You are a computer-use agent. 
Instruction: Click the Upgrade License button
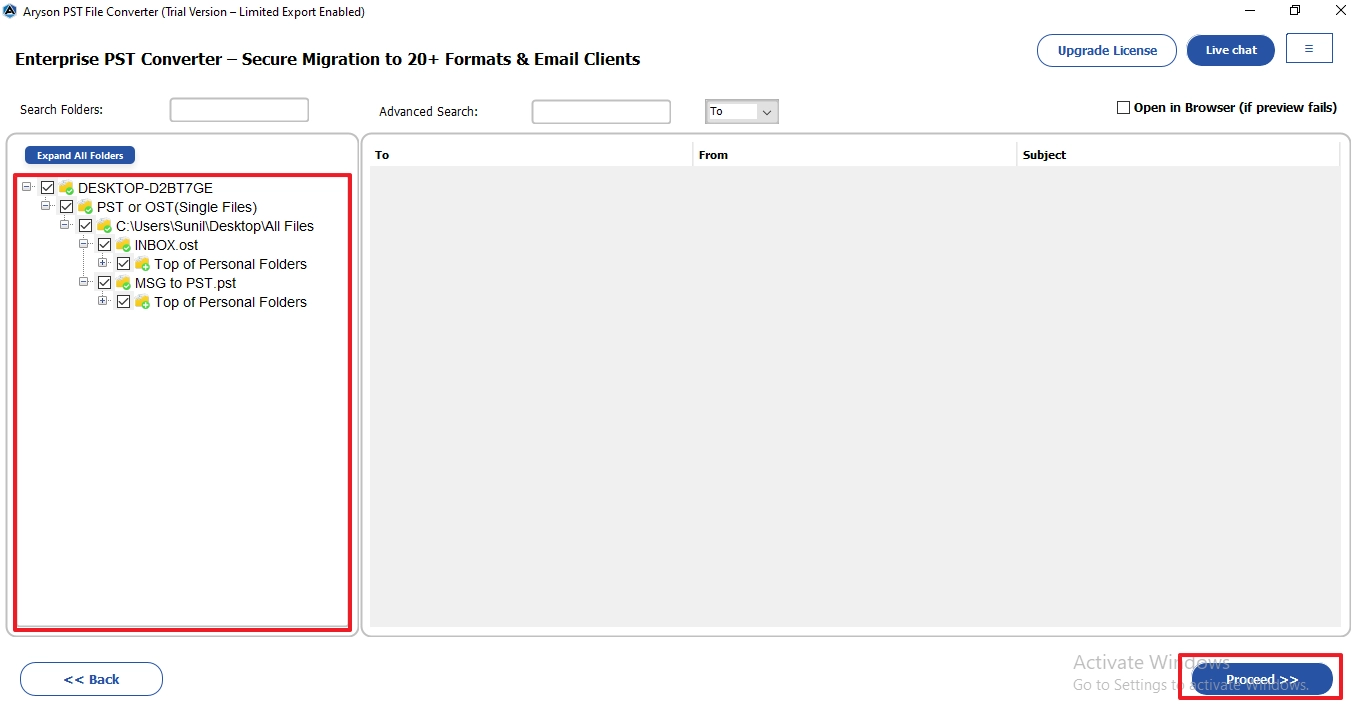coord(1107,51)
